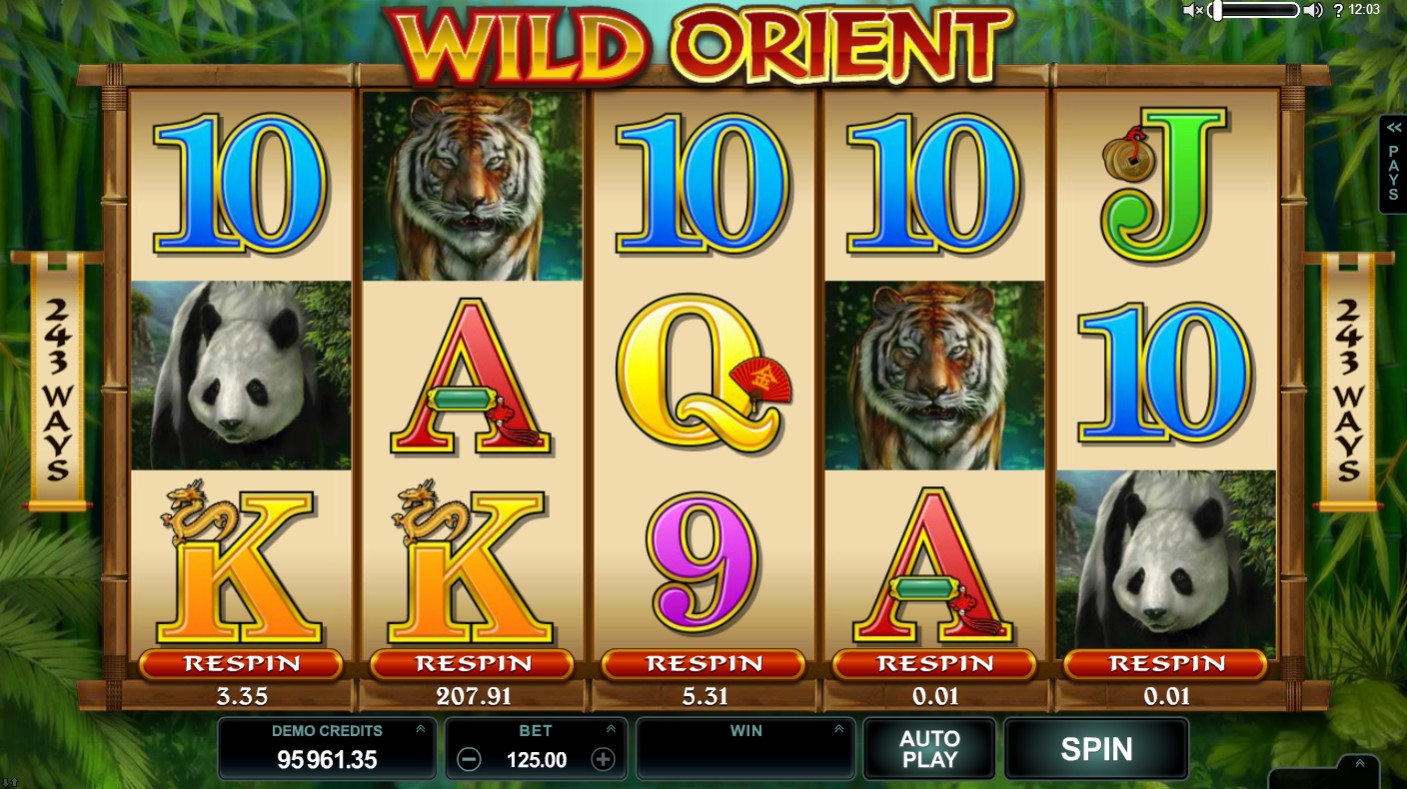Respin the fourth reel
The width and height of the screenshot is (1407, 789).
point(934,664)
